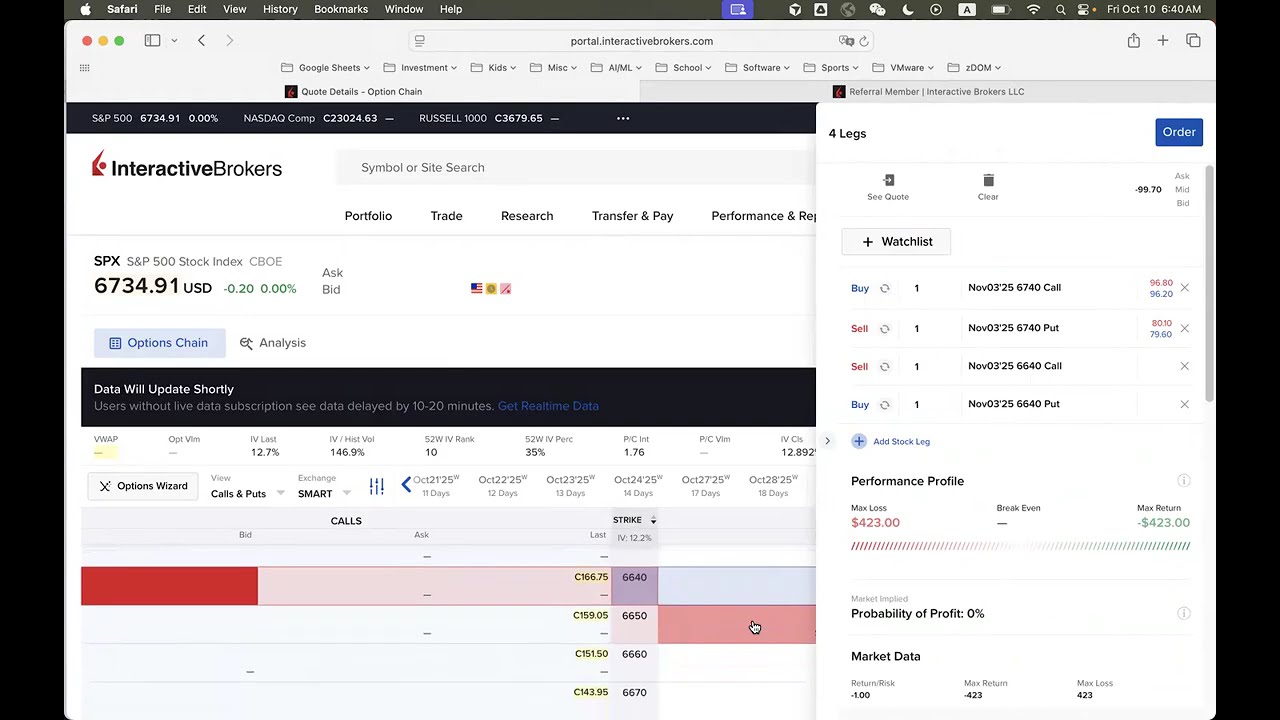Open the Referral Member browser tab
The width and height of the screenshot is (1280, 720).
pyautogui.click(x=928, y=92)
